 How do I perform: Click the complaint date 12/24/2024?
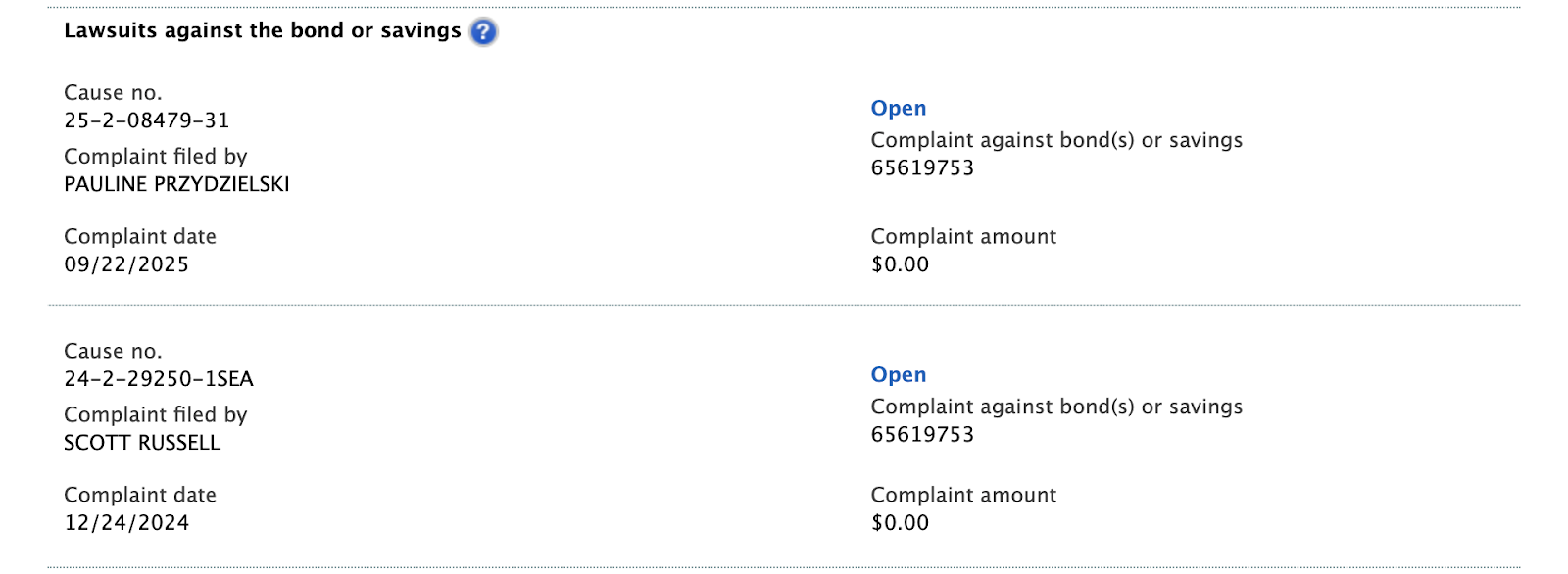click(126, 523)
